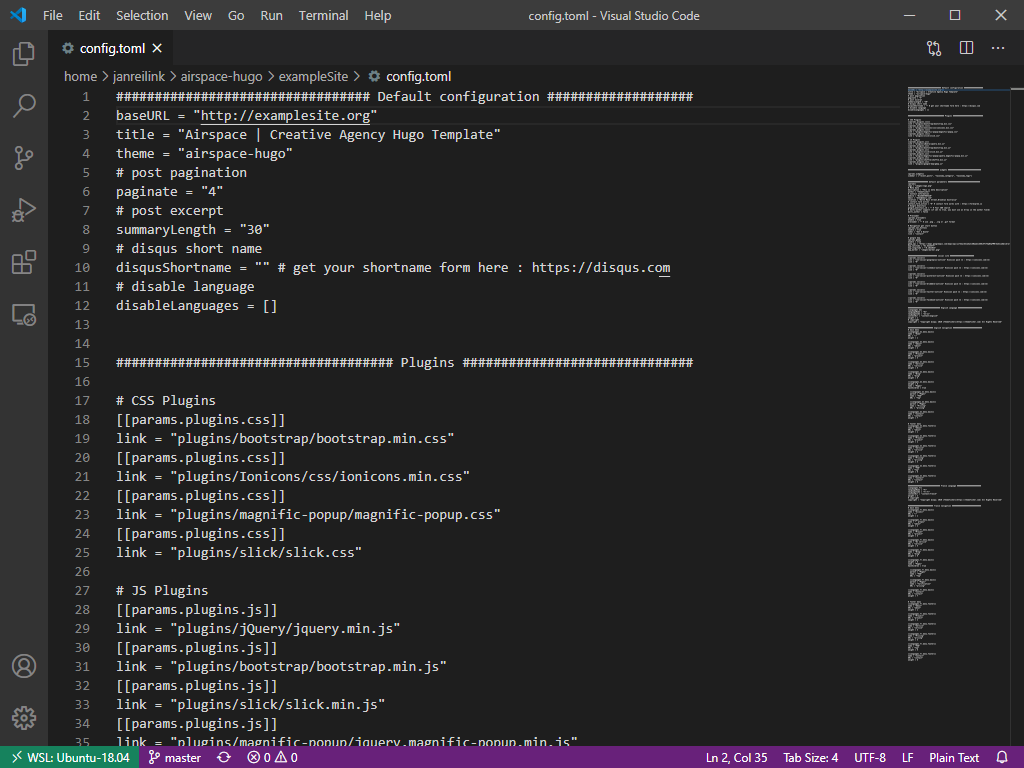The height and width of the screenshot is (768, 1024).
Task: Open the Search view icon
Action: coord(24,106)
